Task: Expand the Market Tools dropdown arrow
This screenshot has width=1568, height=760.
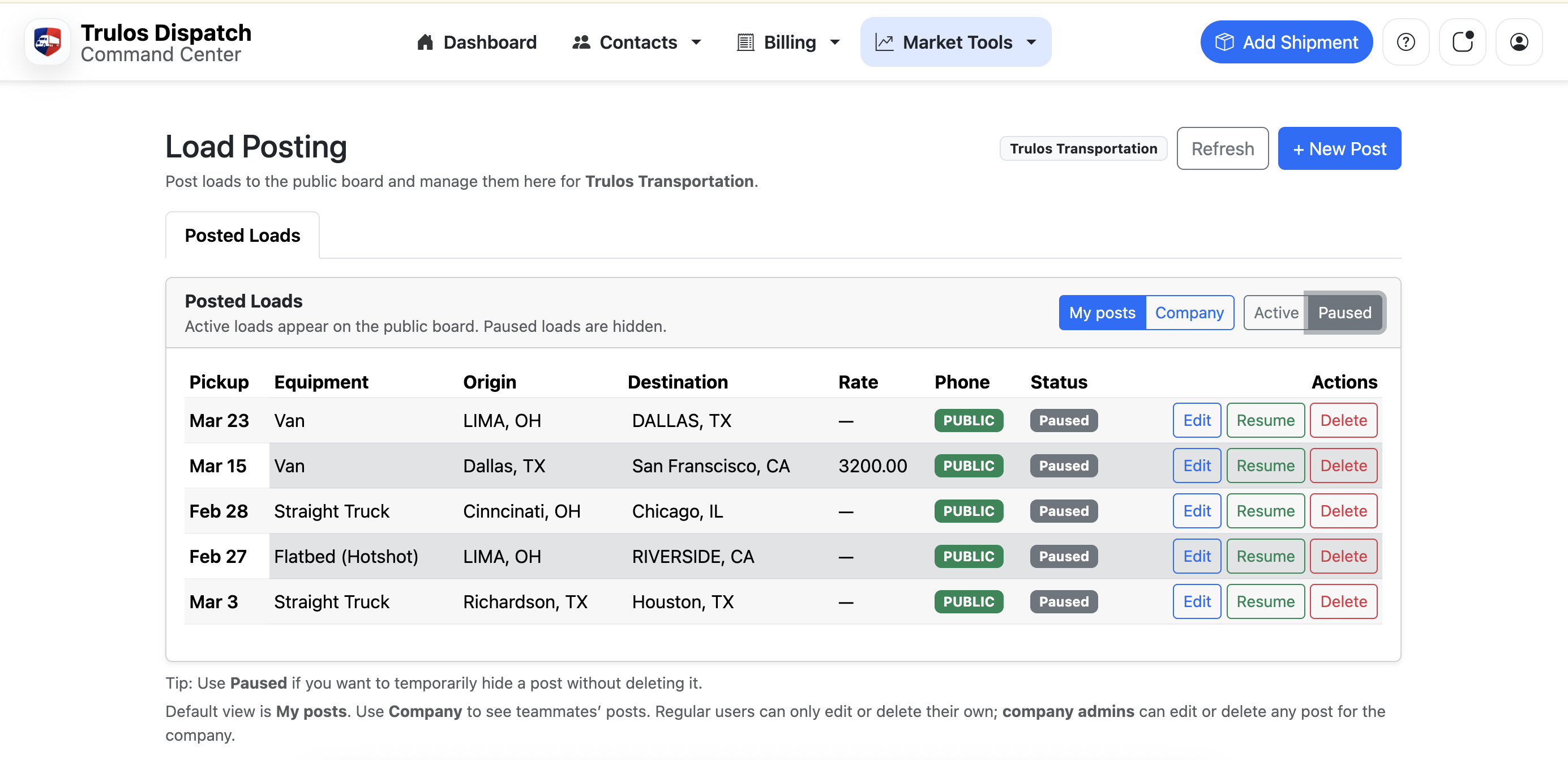Action: 1032,42
